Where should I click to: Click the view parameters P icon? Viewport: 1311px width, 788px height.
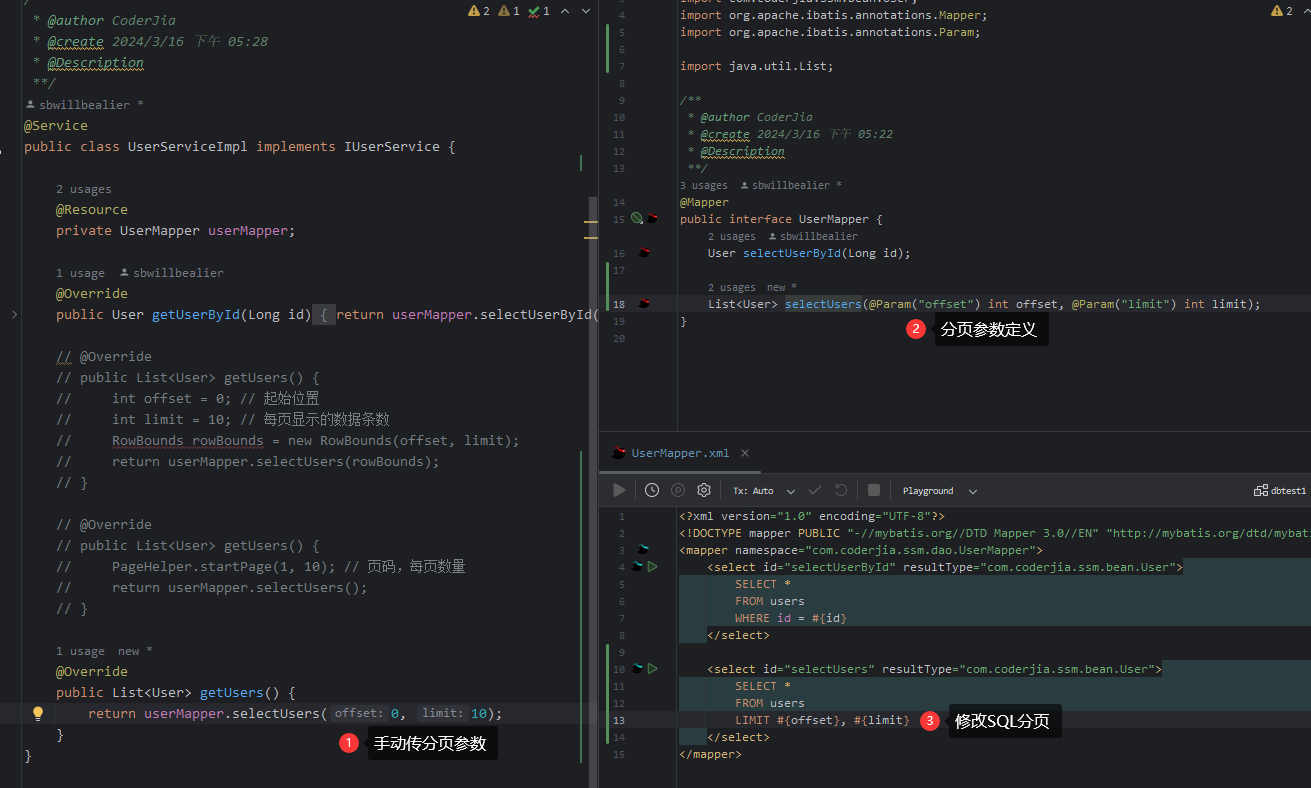coord(678,490)
